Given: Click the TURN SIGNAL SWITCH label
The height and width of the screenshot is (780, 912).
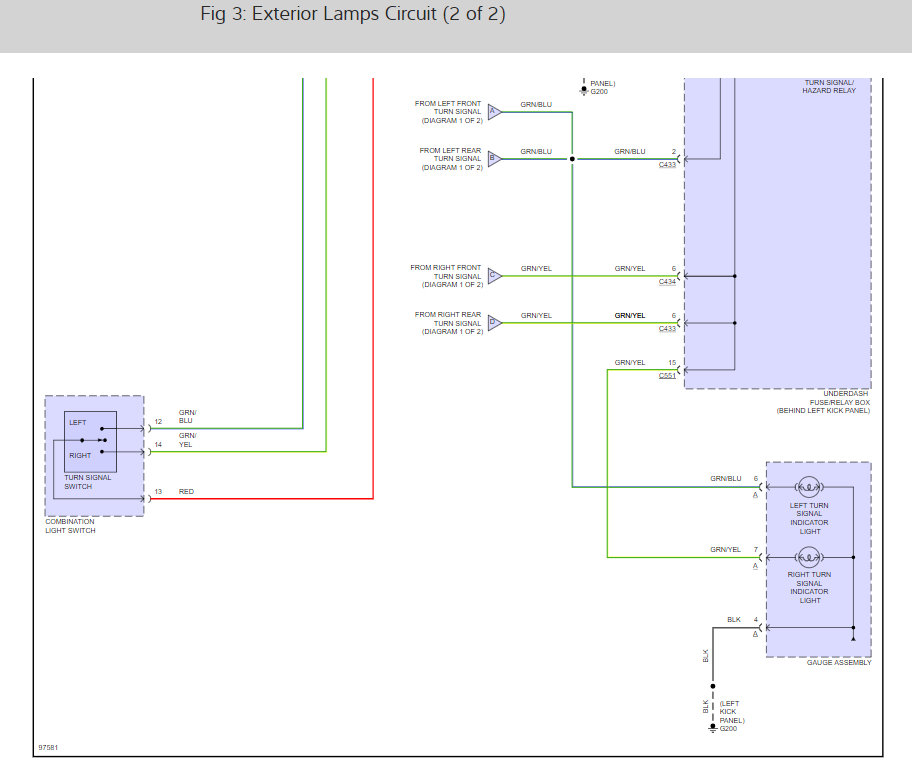Looking at the screenshot, I should tap(87, 482).
